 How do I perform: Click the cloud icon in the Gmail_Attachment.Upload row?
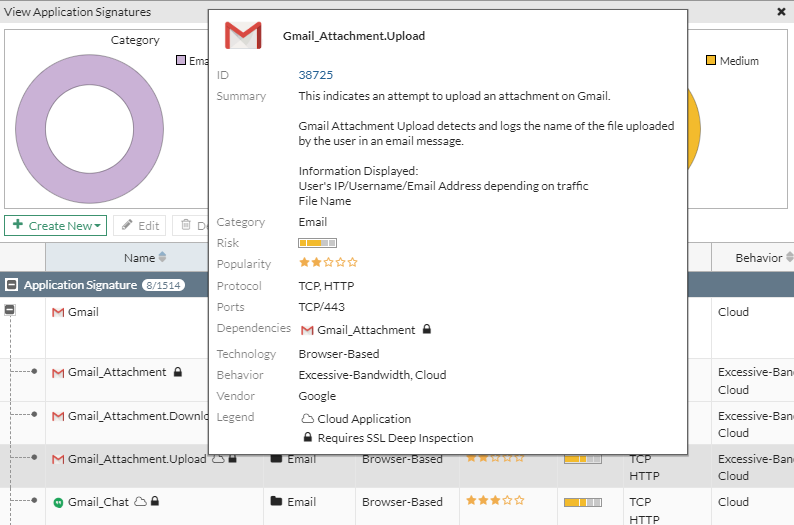coord(218,459)
